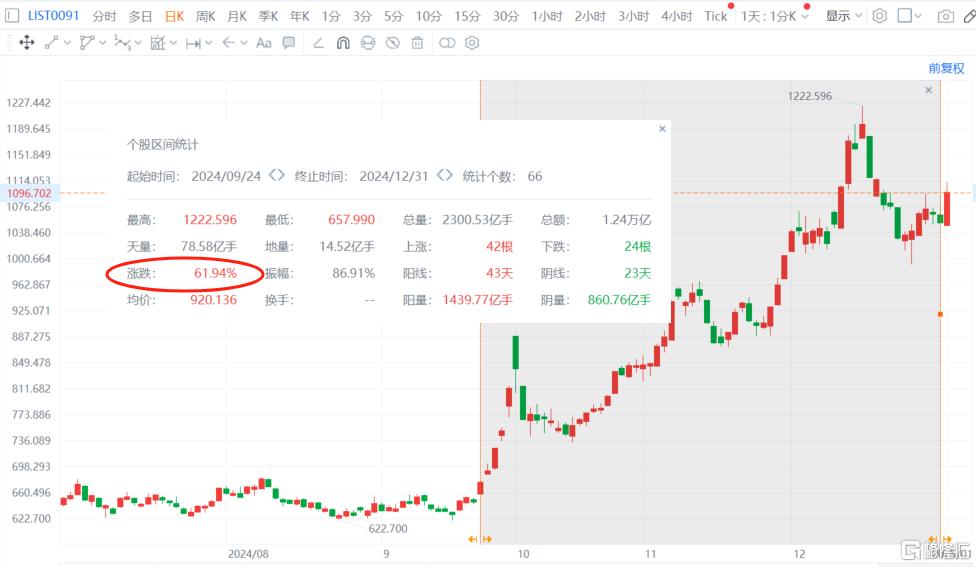This screenshot has width=976, height=567.
Task: Select the trend line drawing tool
Action: [52, 43]
